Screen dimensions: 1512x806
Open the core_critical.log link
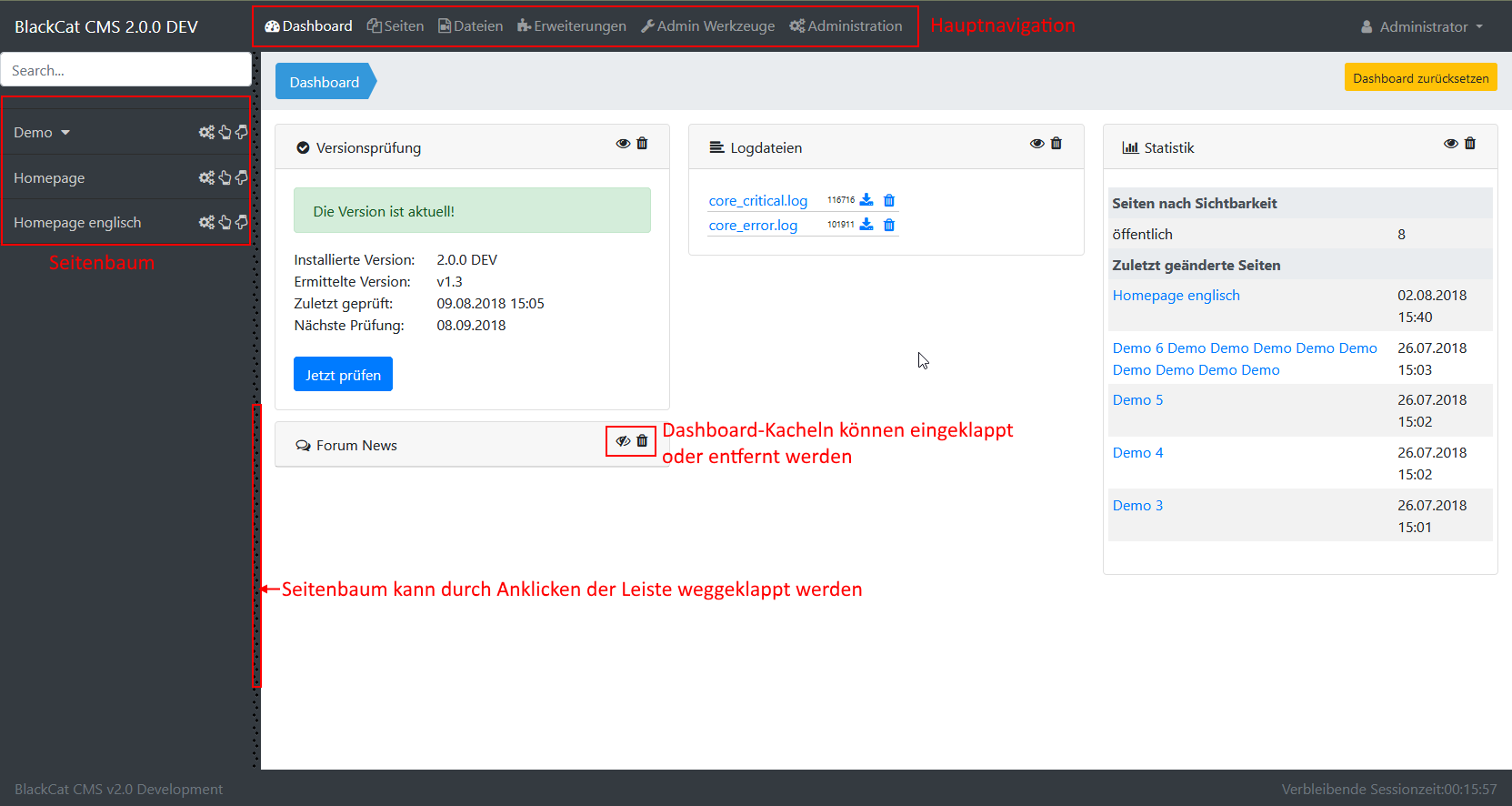tap(758, 201)
